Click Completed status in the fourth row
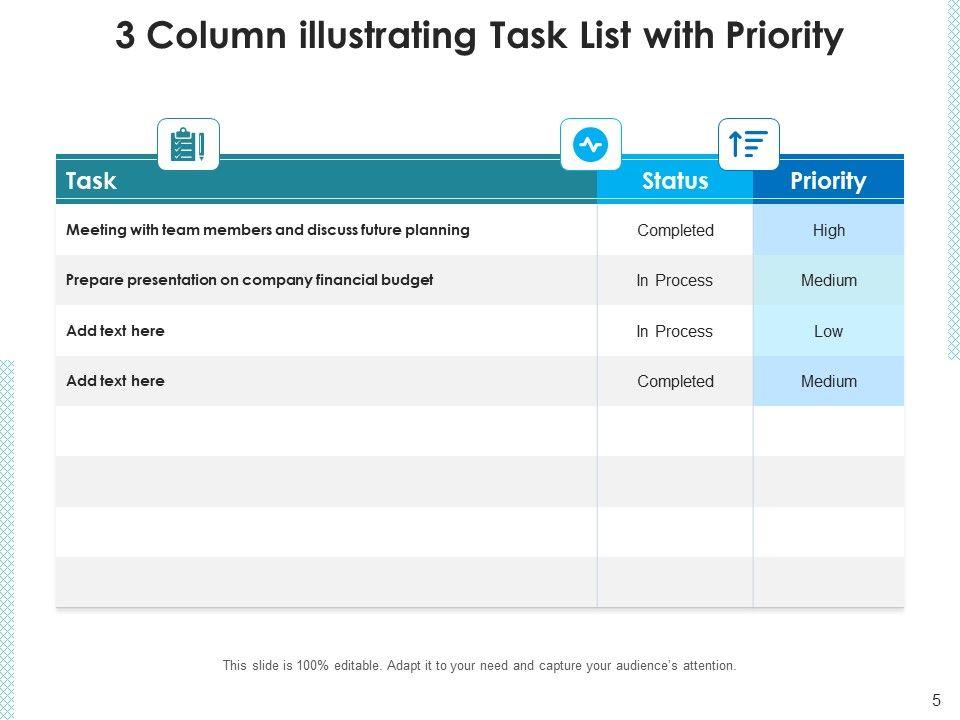Viewport: 960px width, 720px height. pyautogui.click(x=675, y=381)
